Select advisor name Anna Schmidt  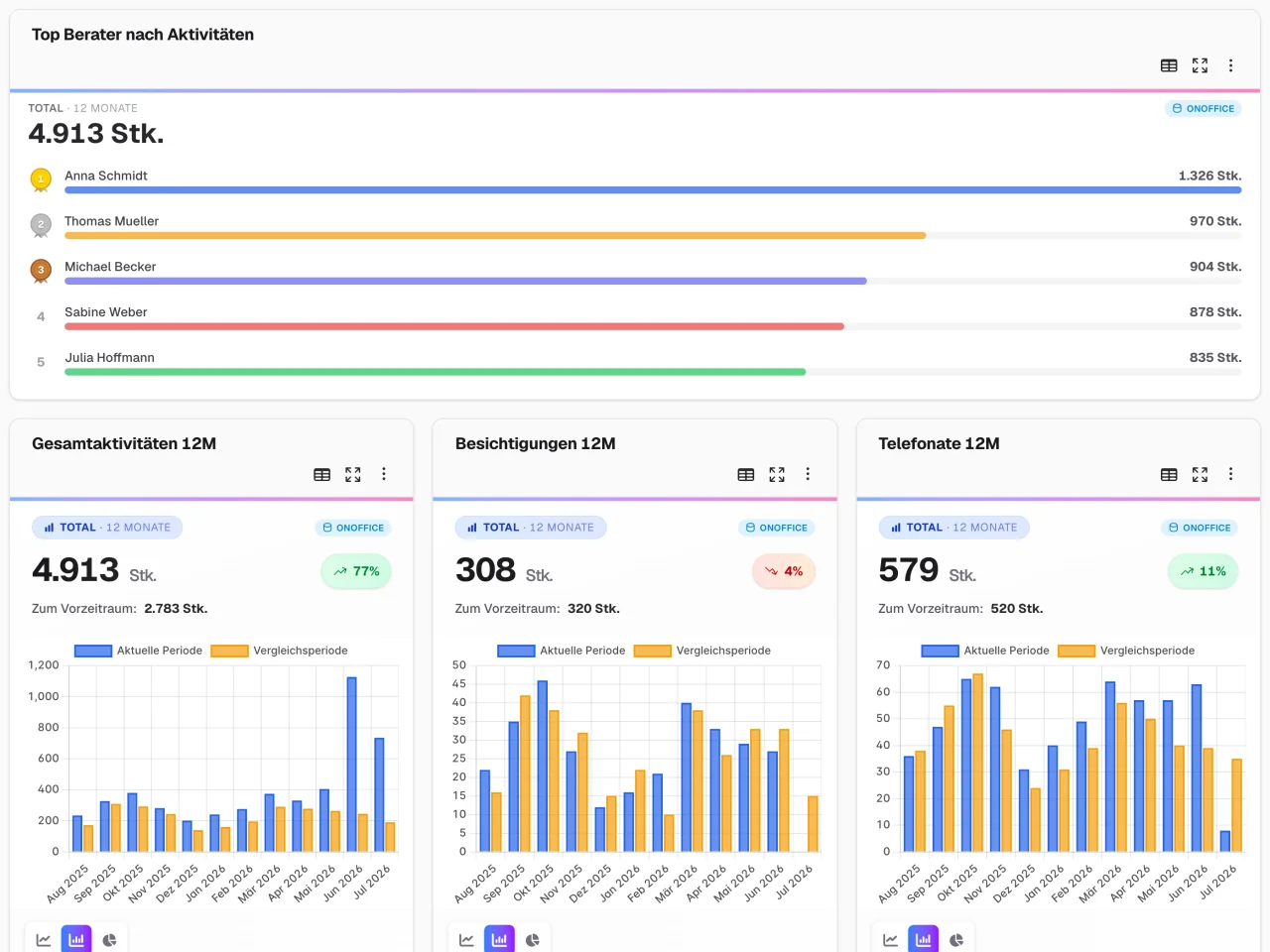[x=106, y=176]
